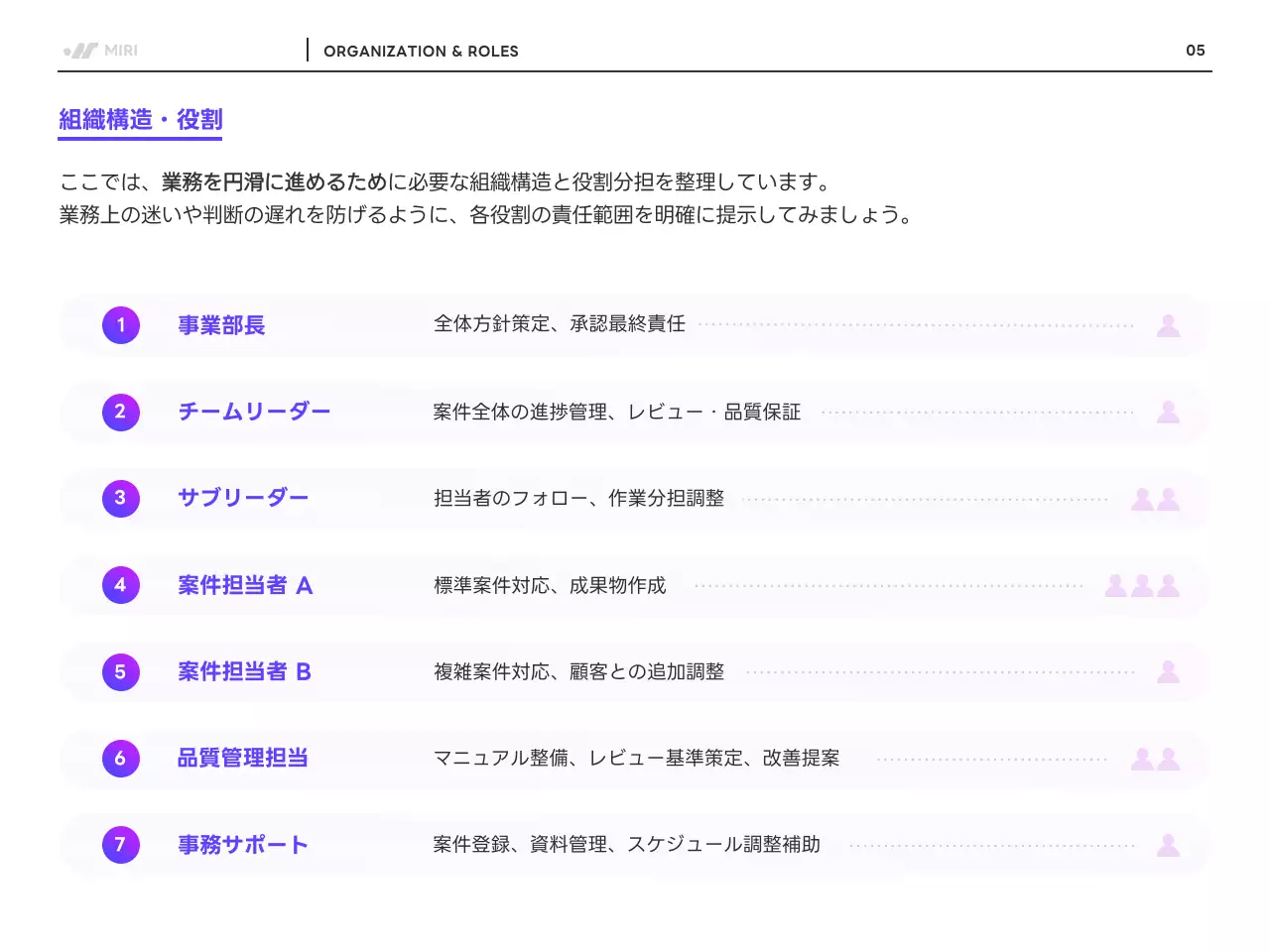Toggle the numbered badge 1 on 事業部長

coord(120,325)
